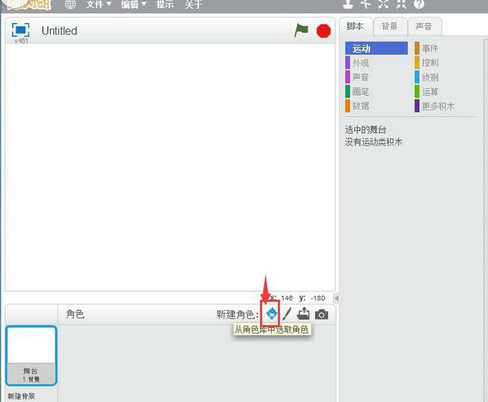Select the 外观 looks block category
This screenshot has height=402, width=488.
tap(357, 63)
